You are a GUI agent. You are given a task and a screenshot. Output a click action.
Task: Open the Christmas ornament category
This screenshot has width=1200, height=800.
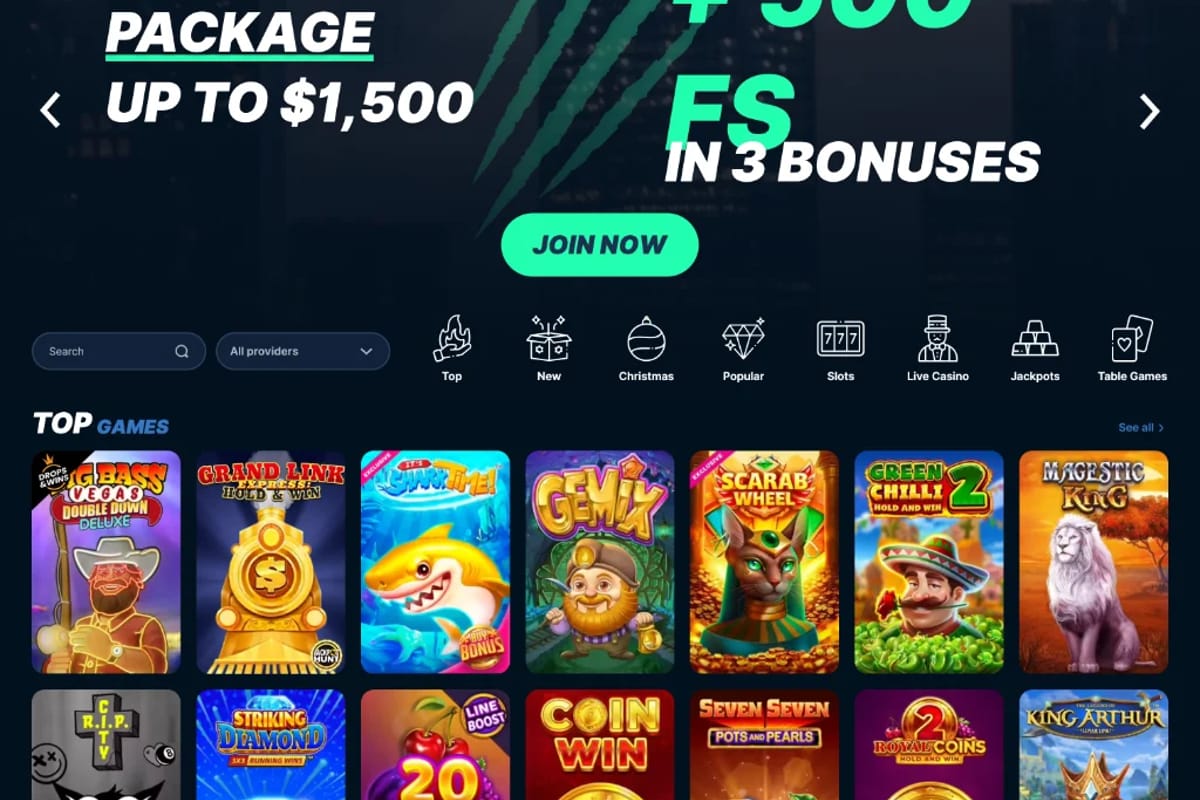(x=646, y=340)
